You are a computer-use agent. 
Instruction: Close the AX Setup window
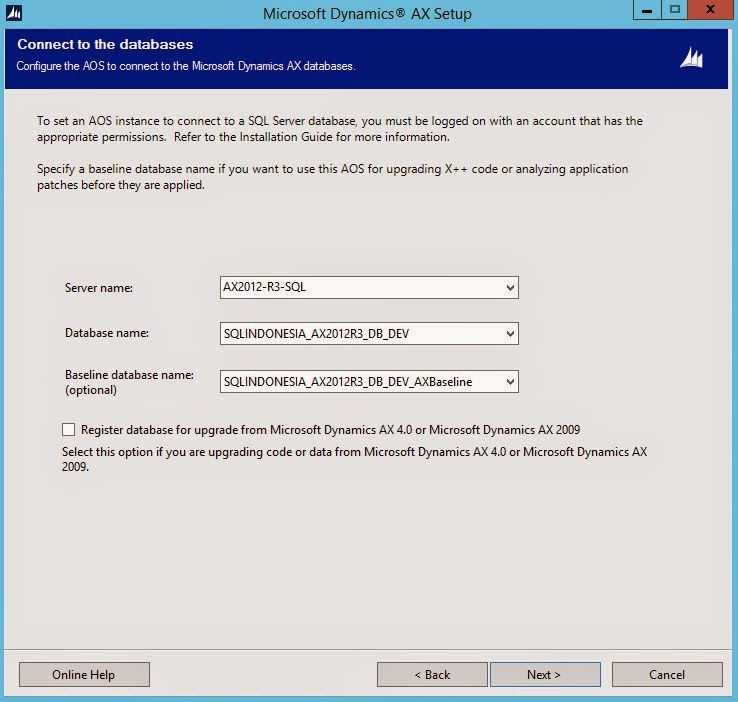point(710,10)
